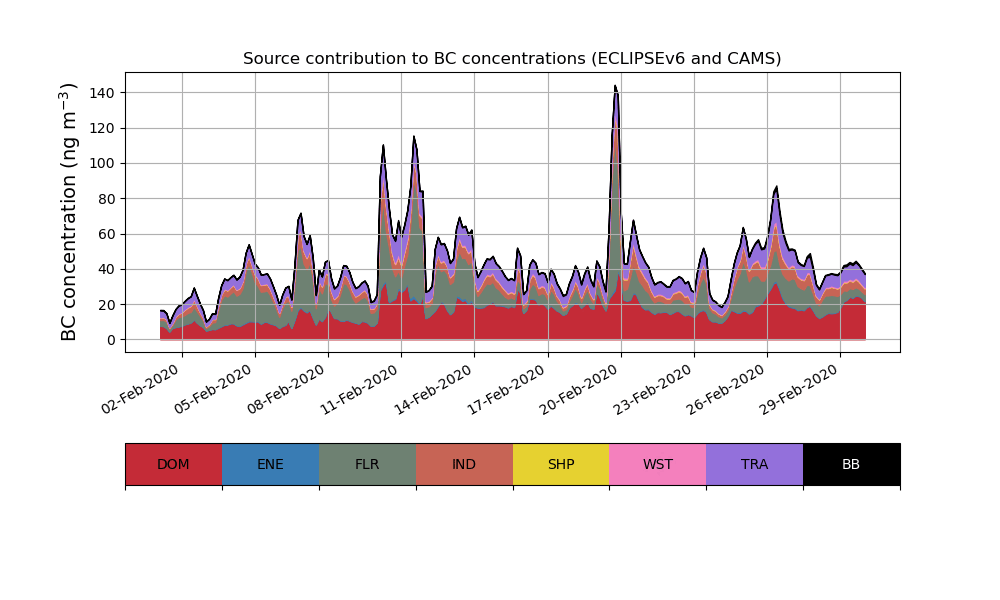Click the purple TRA legend swatch
Image resolution: width=1000 pixels, height=600 pixels.
click(754, 464)
